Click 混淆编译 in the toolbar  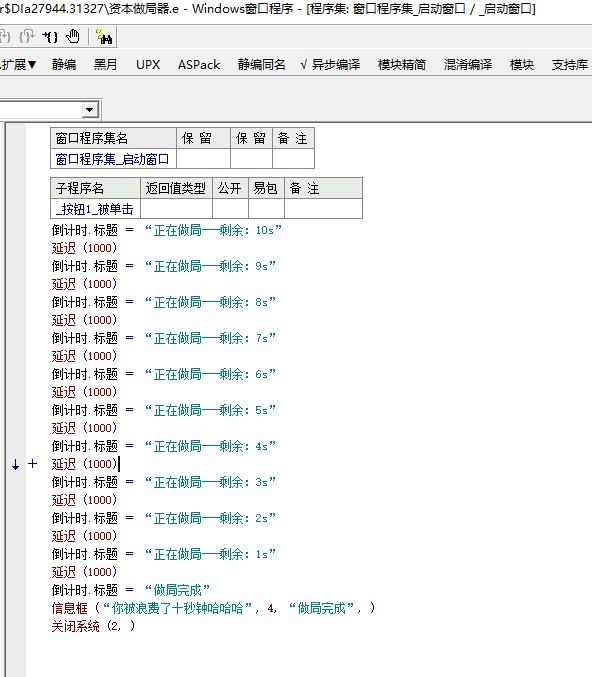pyautogui.click(x=468, y=65)
